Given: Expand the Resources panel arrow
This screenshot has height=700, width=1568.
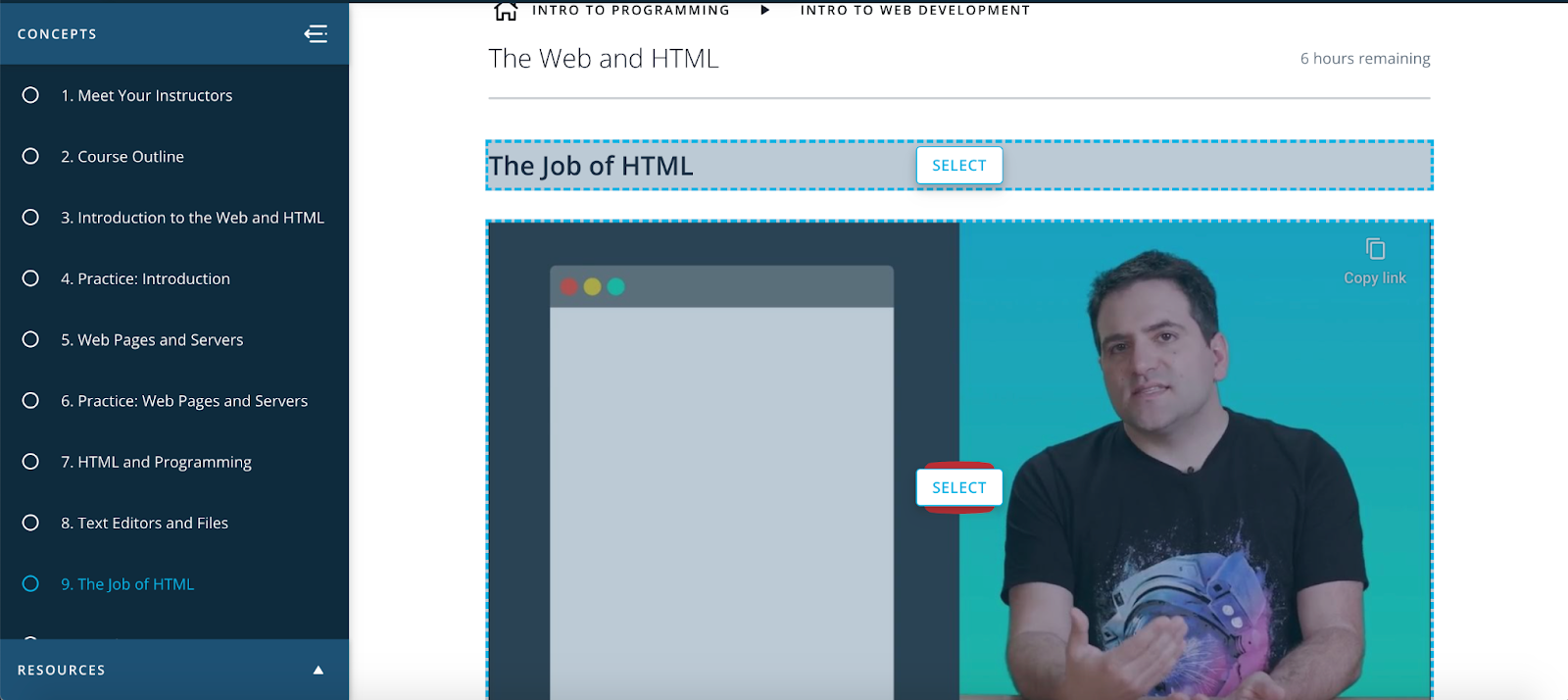Looking at the screenshot, I should coord(318,670).
